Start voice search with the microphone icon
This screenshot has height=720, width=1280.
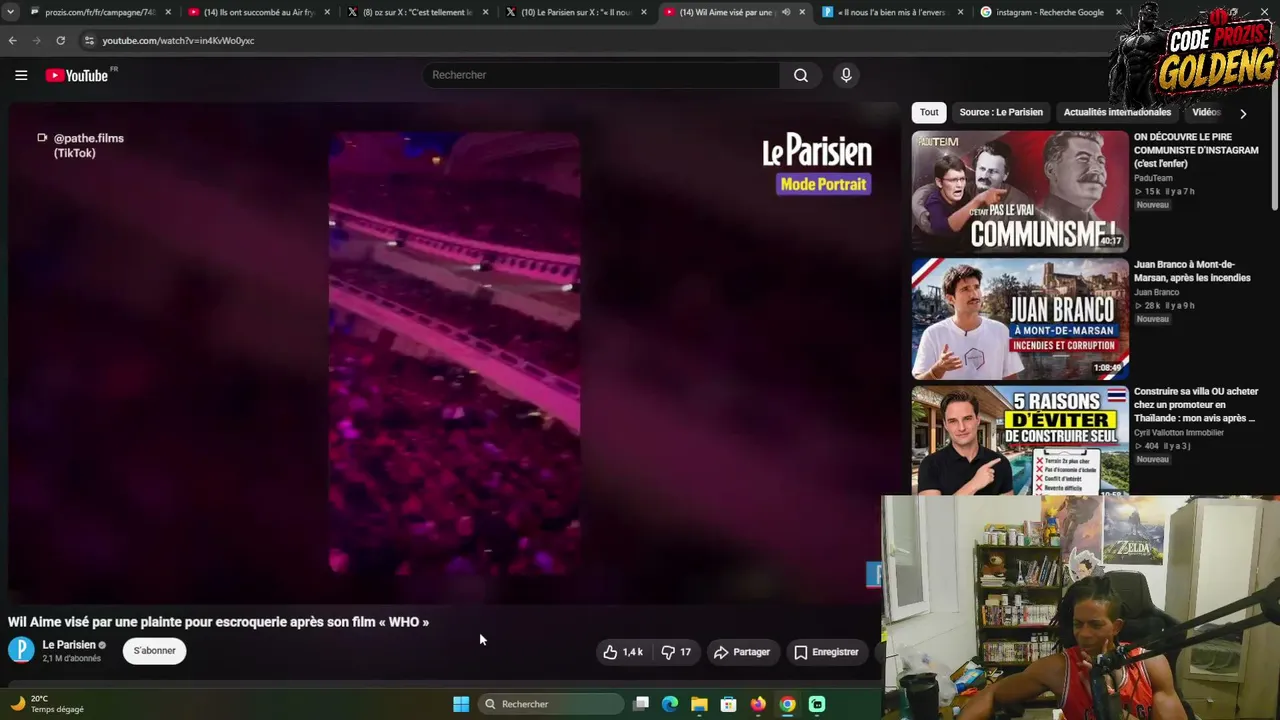pyautogui.click(x=846, y=75)
